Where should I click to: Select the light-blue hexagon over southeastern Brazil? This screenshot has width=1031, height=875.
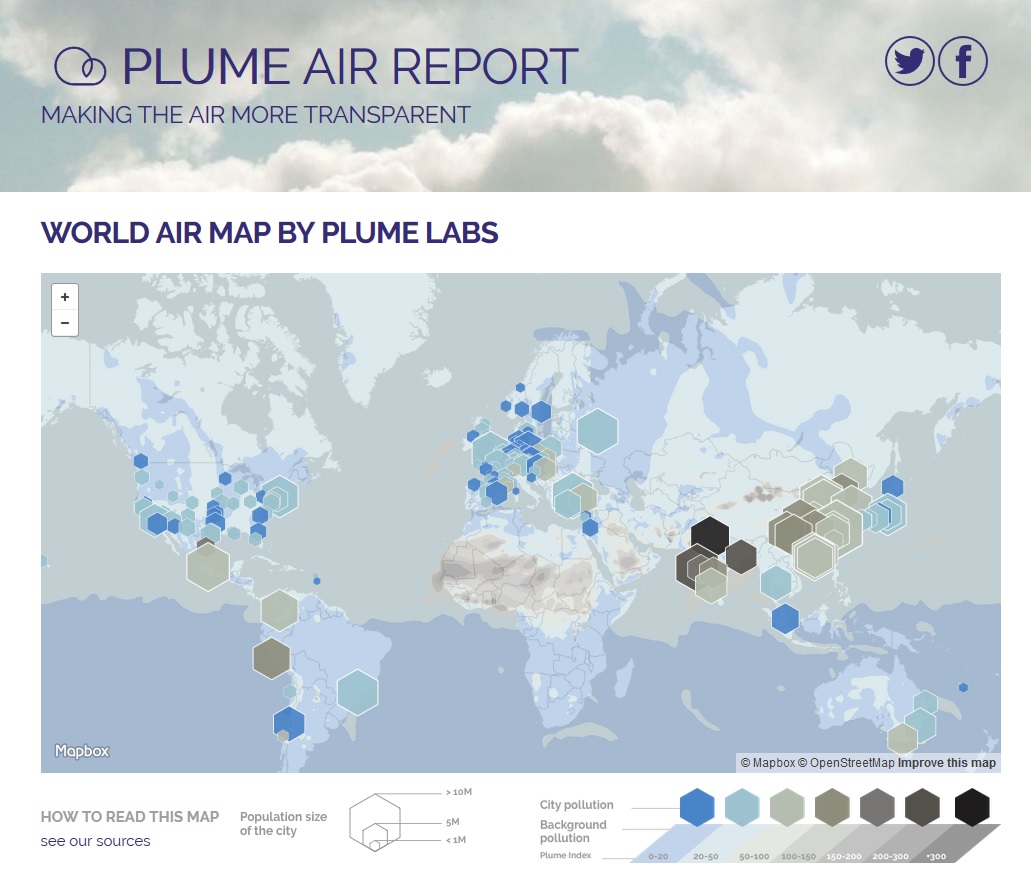[x=358, y=692]
